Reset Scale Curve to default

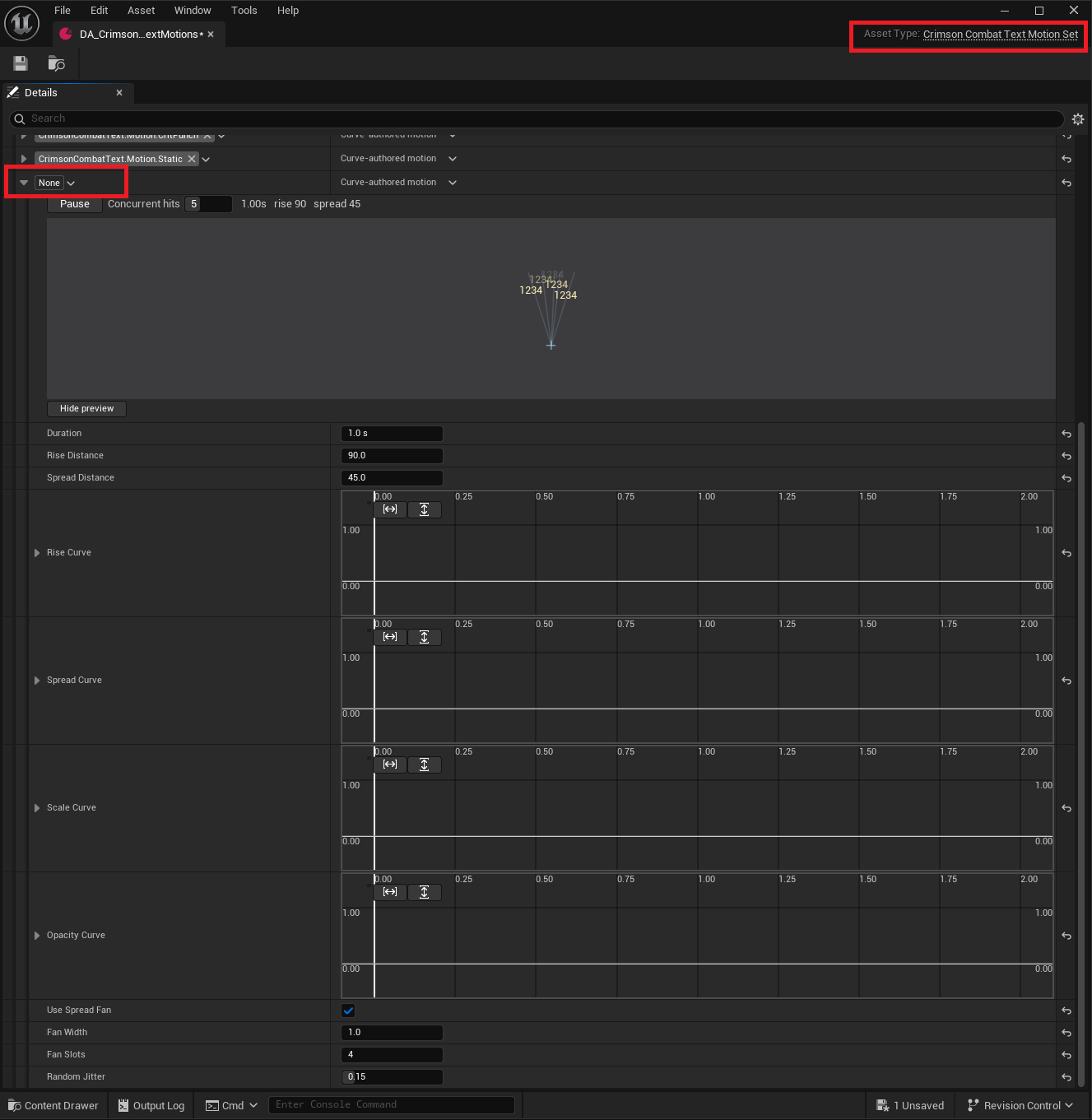1066,808
